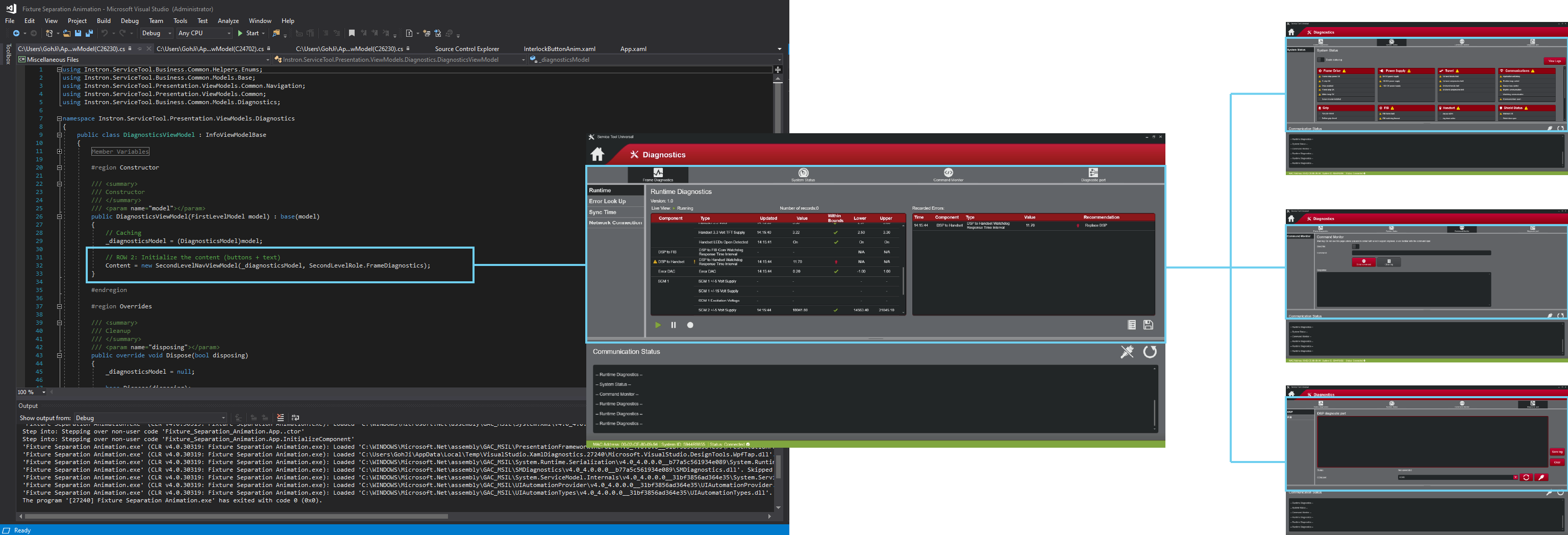1568x535 pixels.
Task: Click the Home icon in Service Tool
Action: coord(597,155)
